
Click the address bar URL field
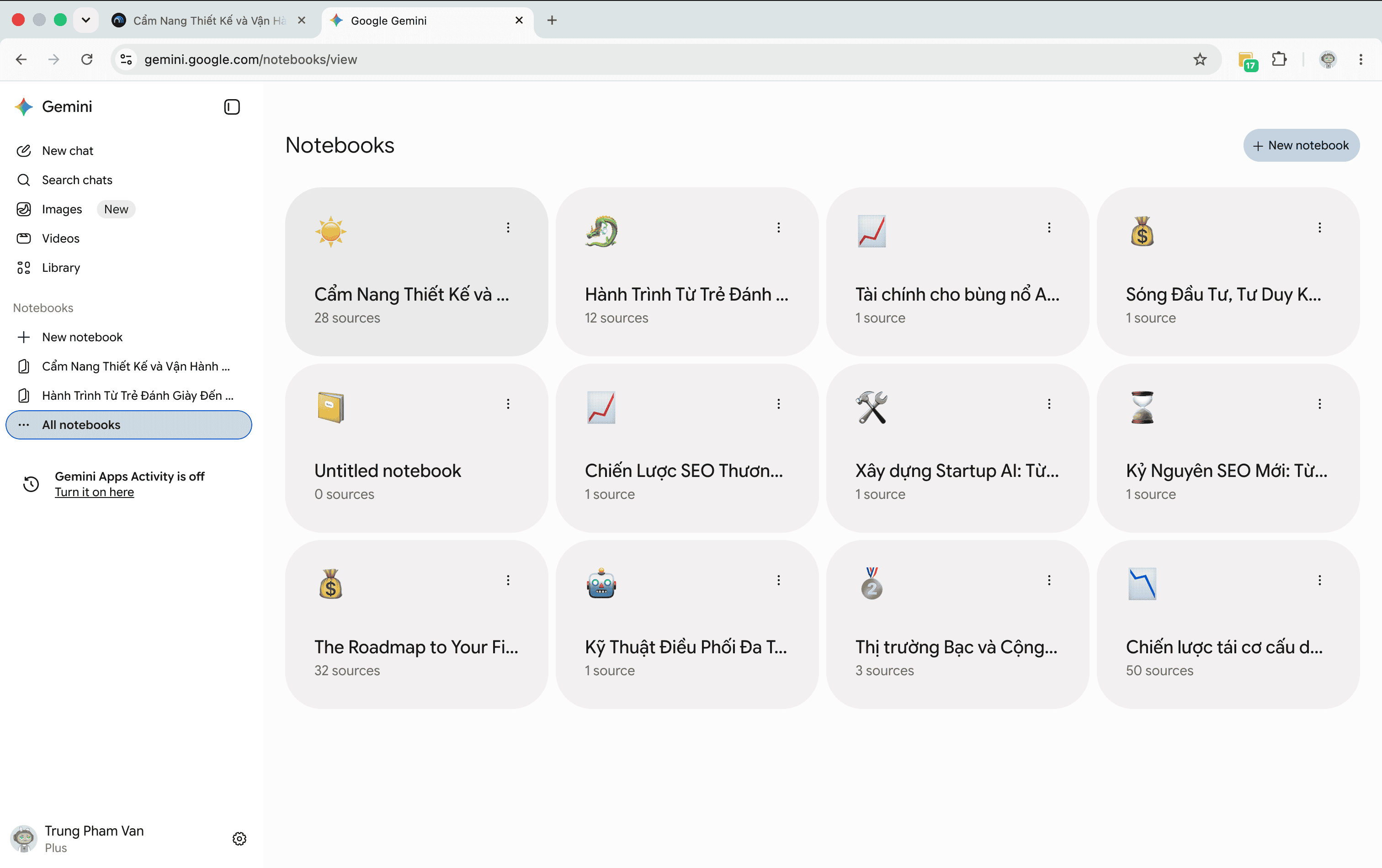click(666, 60)
